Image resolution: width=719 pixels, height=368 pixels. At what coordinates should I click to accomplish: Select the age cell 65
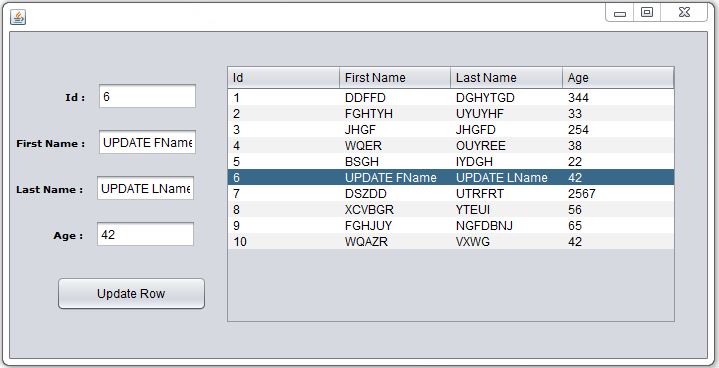coord(618,225)
